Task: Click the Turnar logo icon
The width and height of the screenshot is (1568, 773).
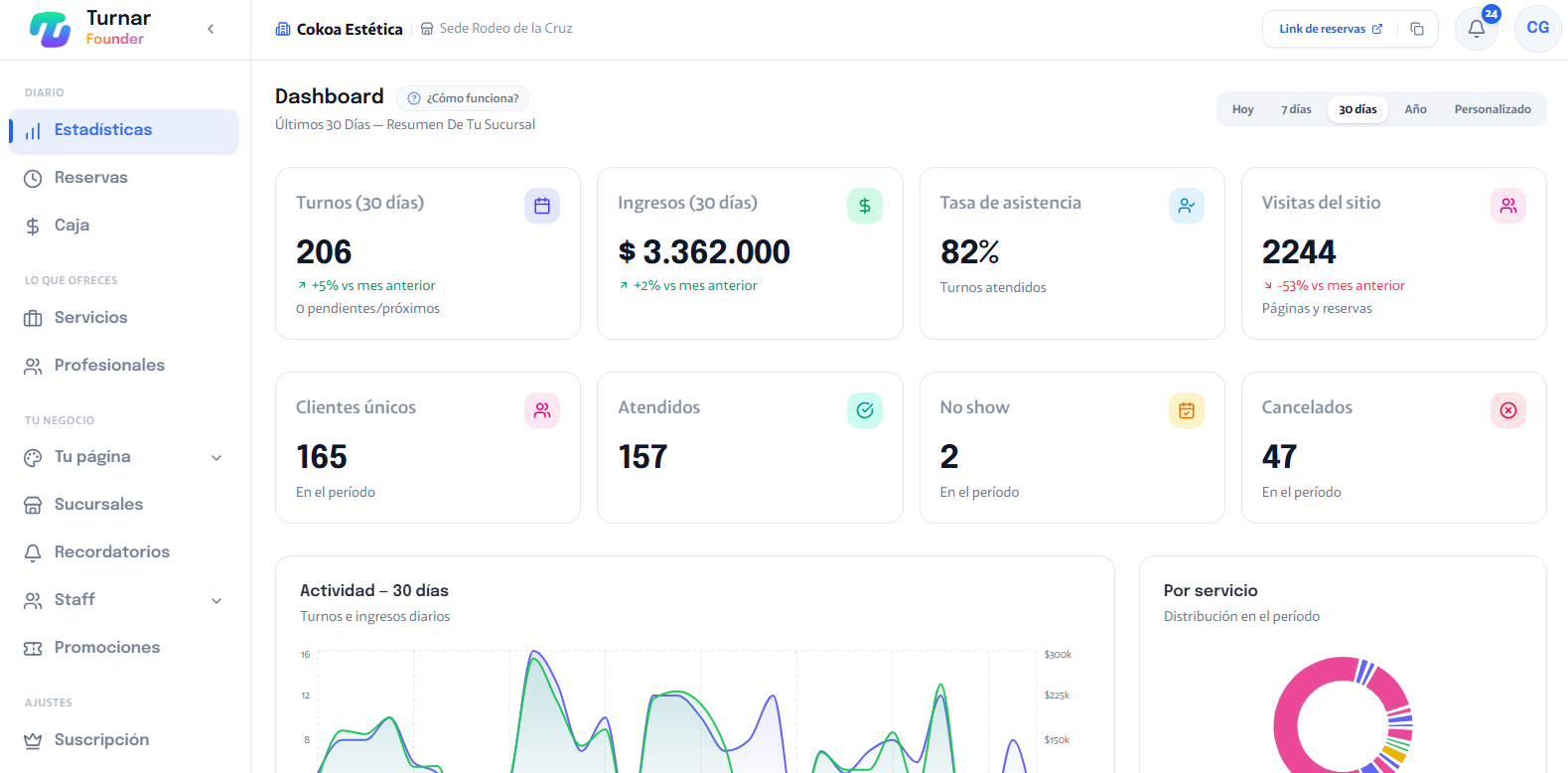Action: (x=50, y=29)
